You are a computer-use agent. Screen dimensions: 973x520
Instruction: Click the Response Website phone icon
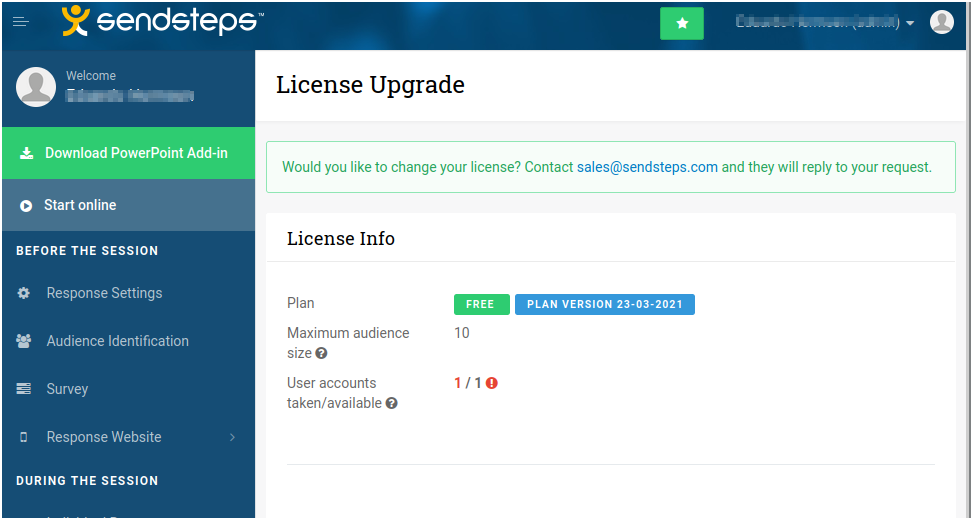point(24,437)
